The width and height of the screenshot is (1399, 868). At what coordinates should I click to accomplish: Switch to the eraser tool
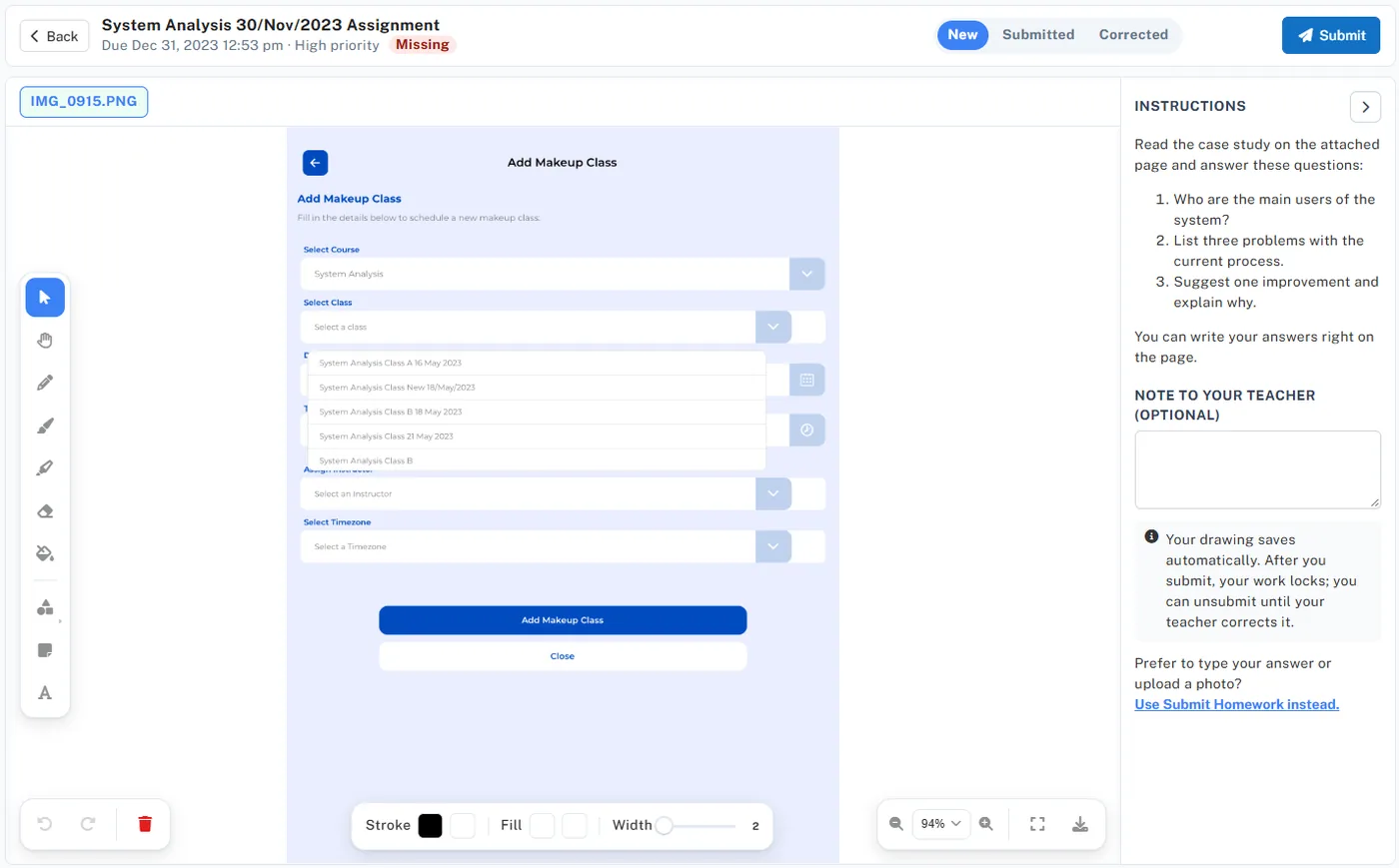point(45,510)
